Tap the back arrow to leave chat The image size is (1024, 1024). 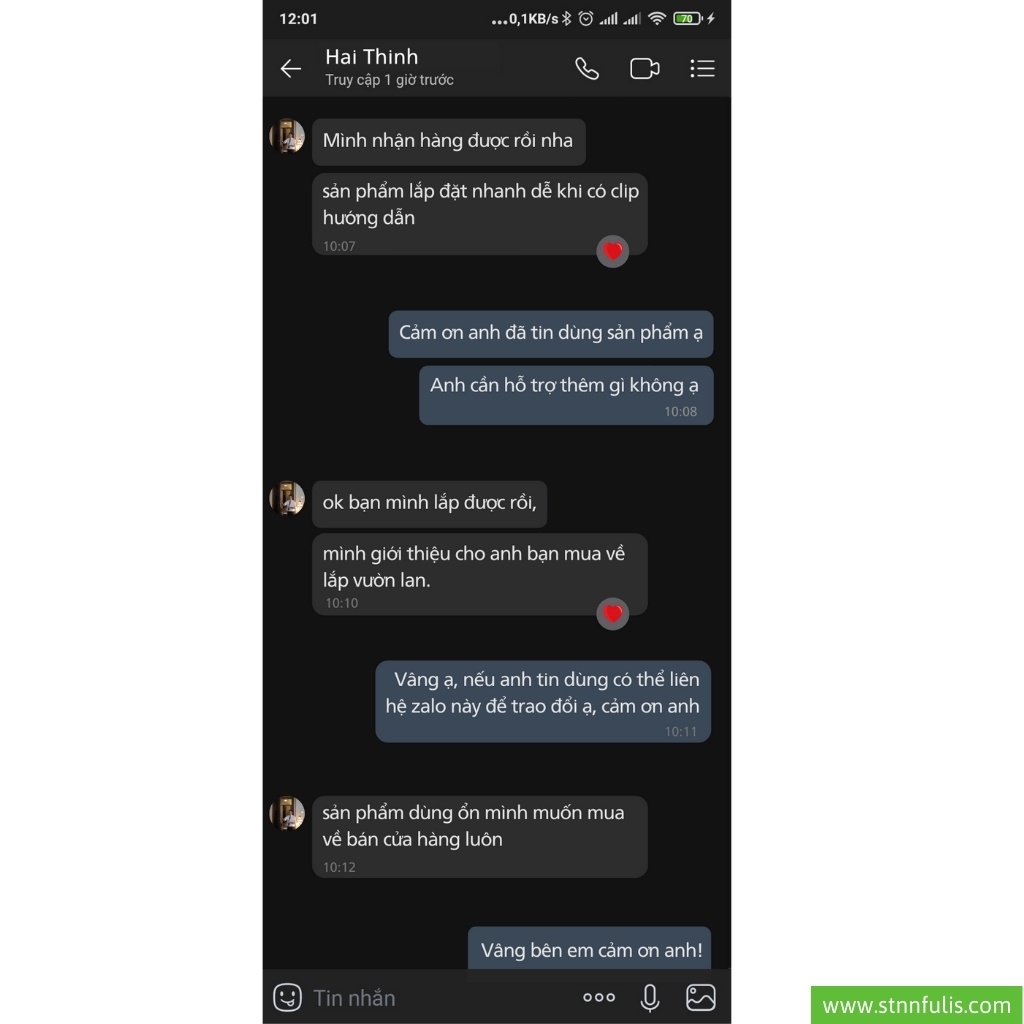[x=291, y=69]
